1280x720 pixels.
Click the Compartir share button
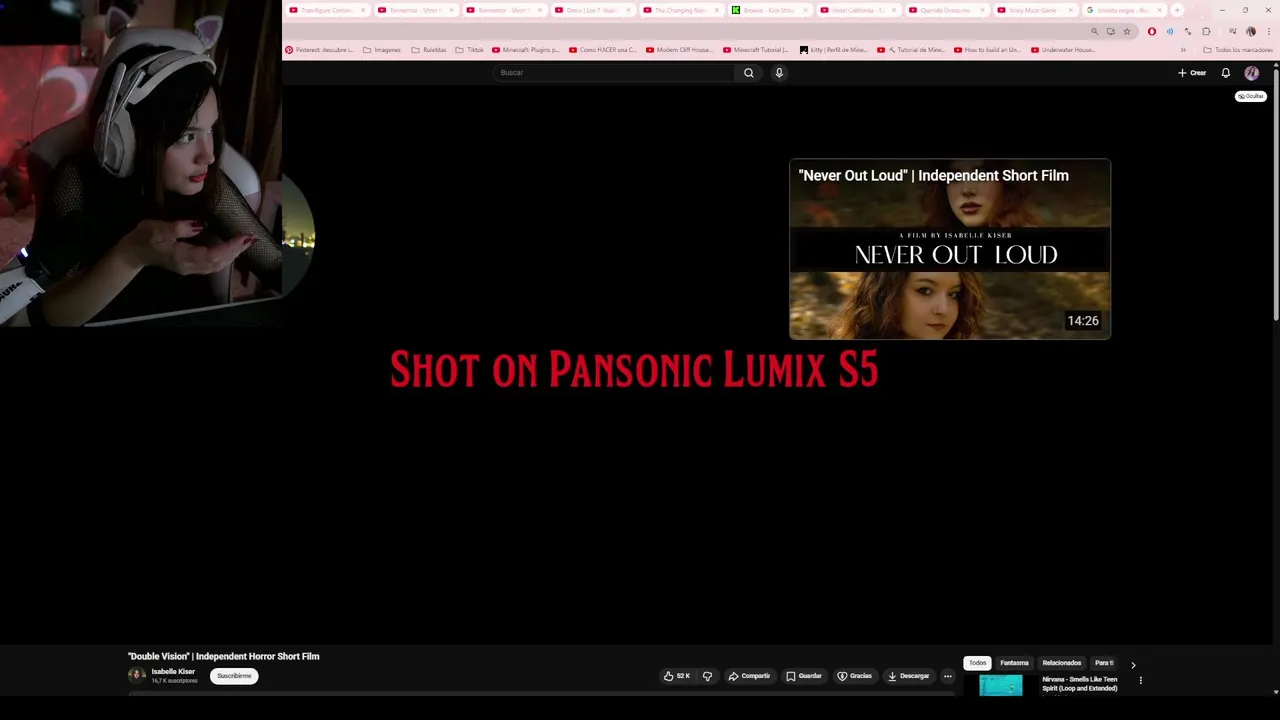point(749,676)
